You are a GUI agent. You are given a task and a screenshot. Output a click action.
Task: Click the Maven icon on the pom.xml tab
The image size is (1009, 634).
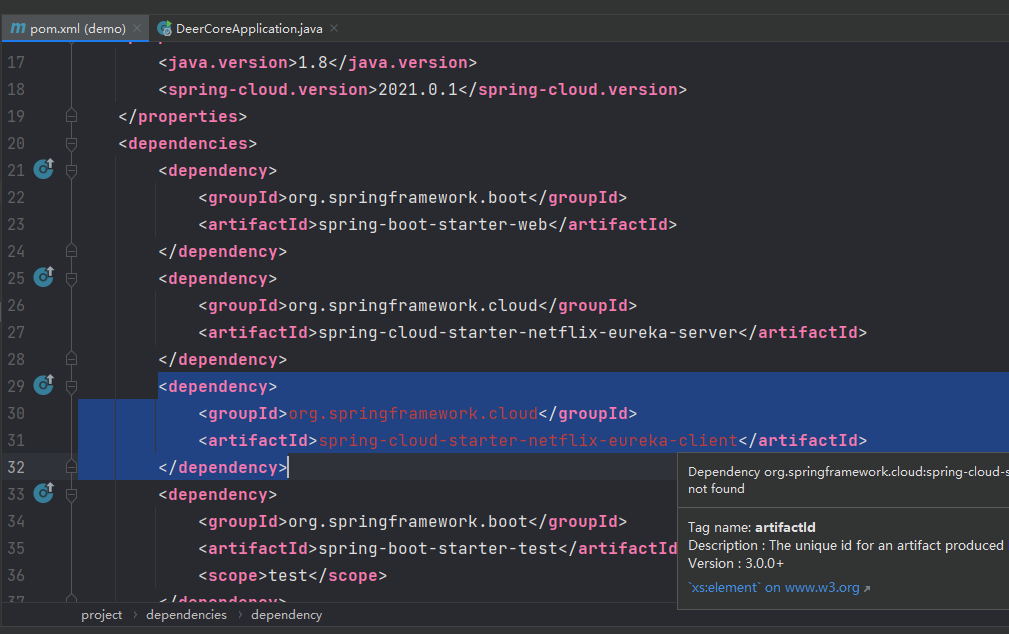click(x=17, y=29)
